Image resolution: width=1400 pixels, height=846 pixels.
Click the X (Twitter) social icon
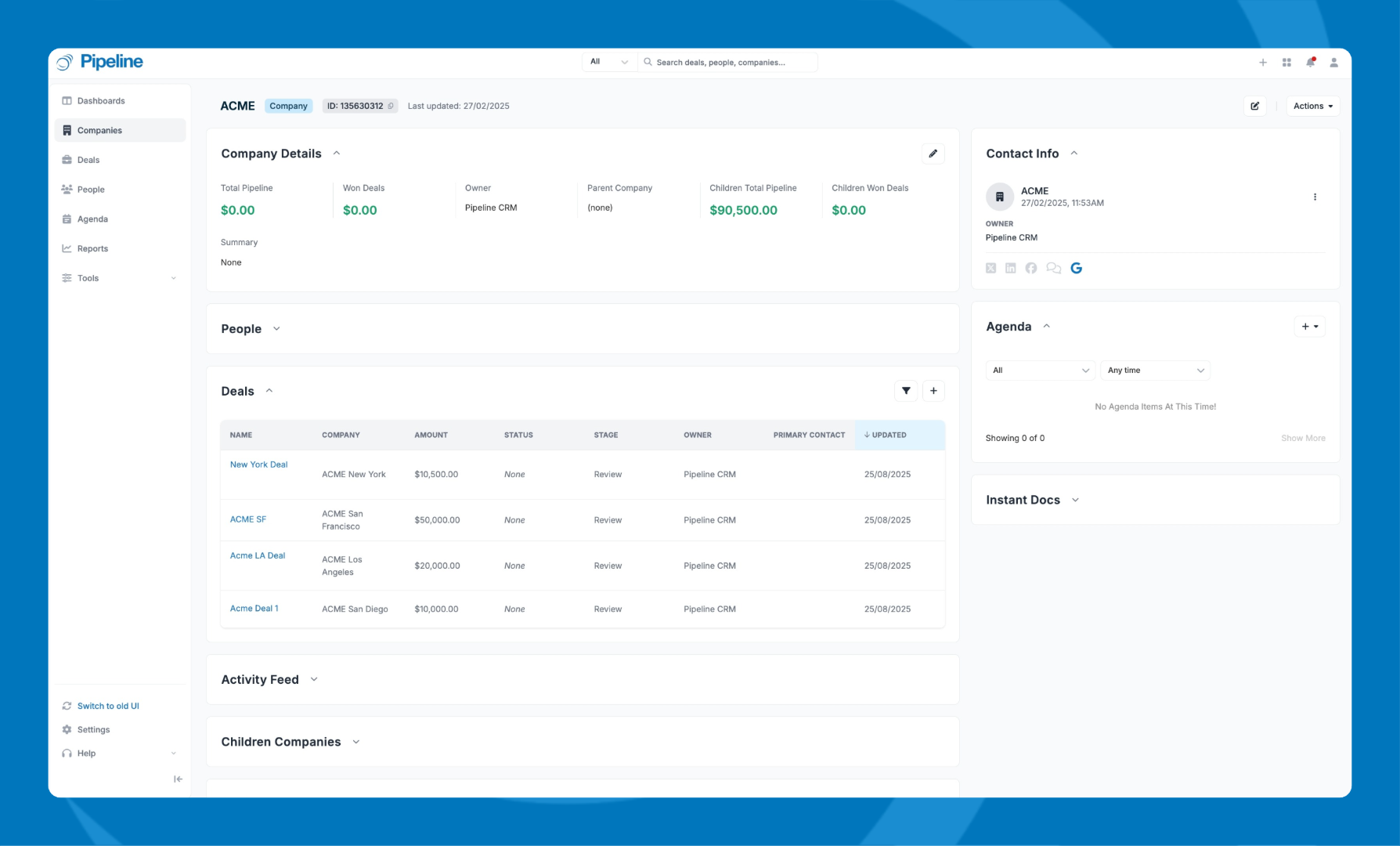[x=991, y=268]
